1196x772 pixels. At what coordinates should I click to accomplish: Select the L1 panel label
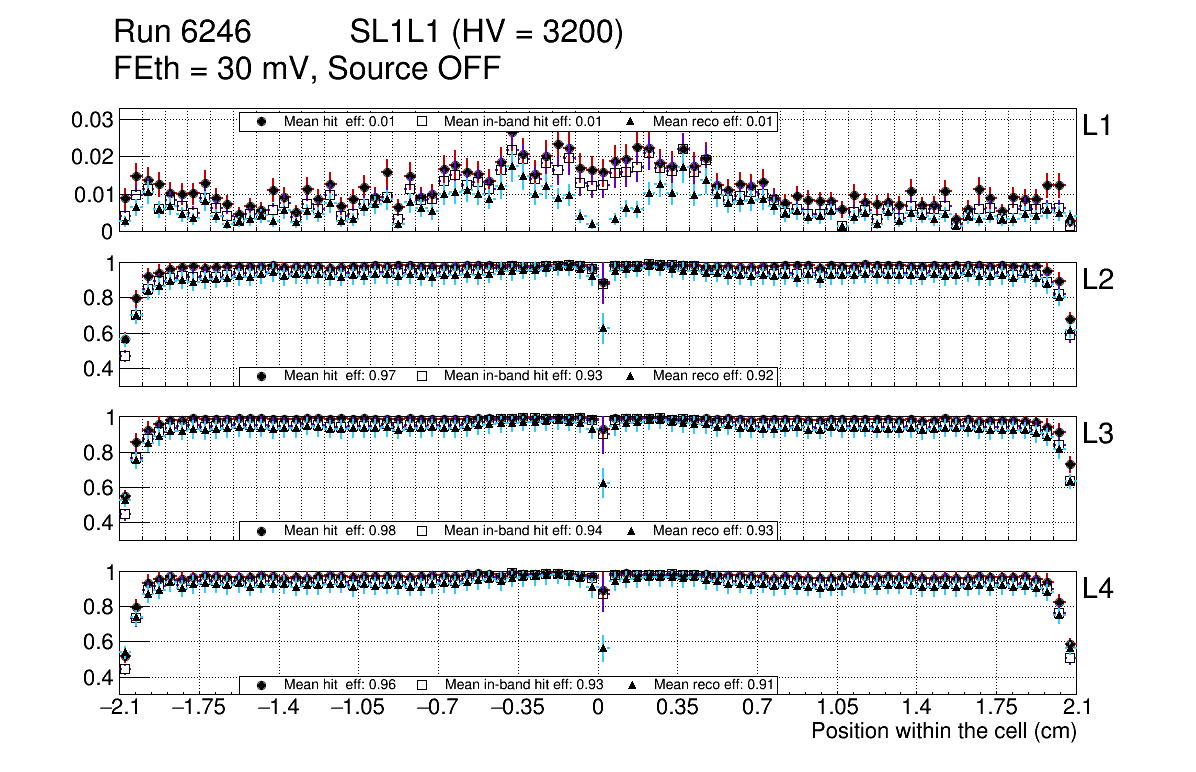point(1097,126)
